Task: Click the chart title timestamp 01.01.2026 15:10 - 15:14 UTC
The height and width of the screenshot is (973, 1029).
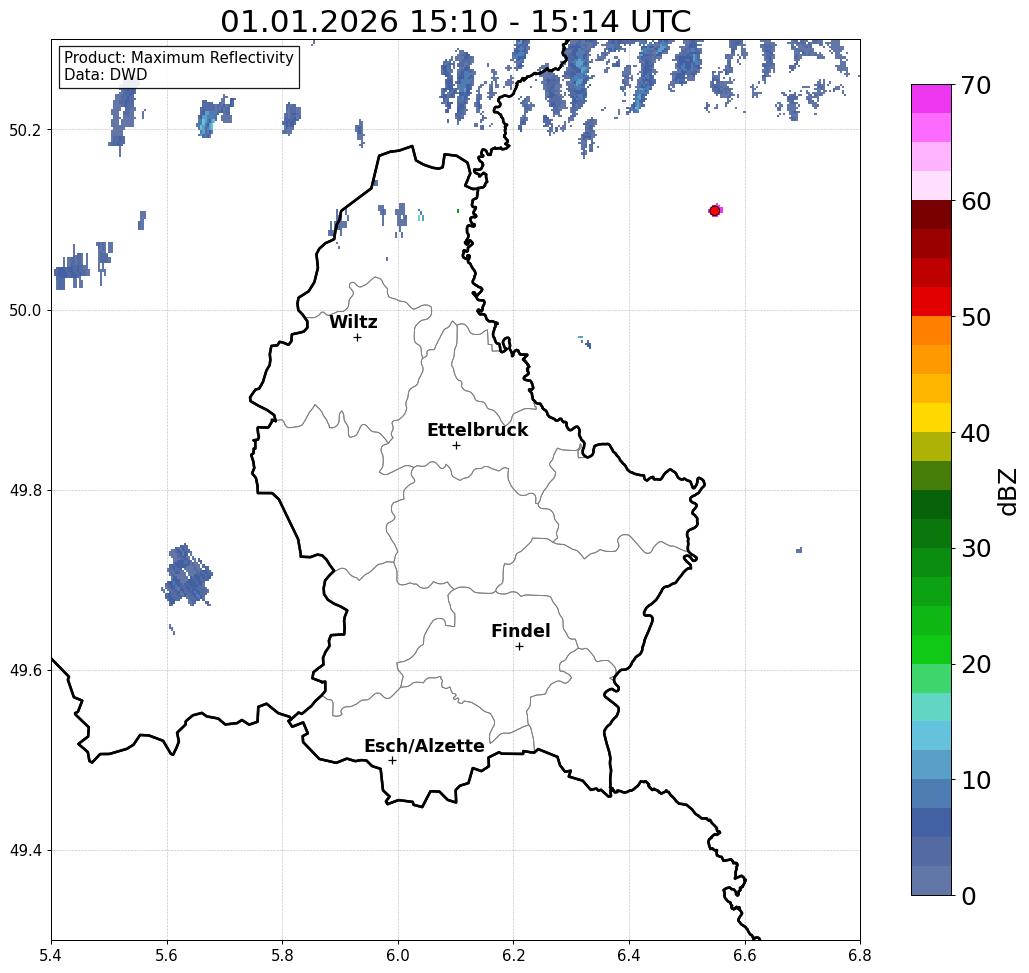Action: click(x=455, y=21)
